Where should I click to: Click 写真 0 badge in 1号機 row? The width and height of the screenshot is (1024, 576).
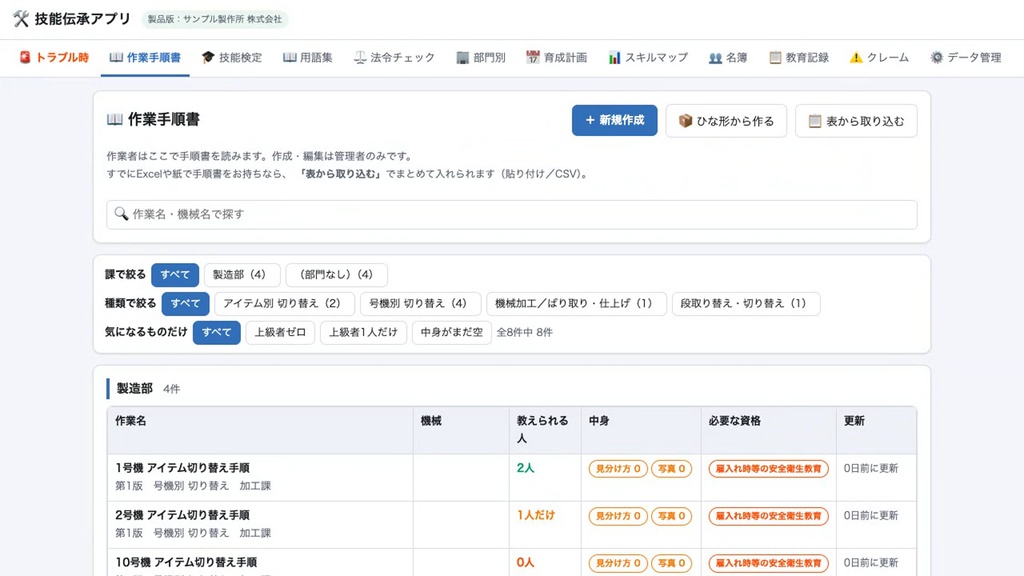(671, 468)
